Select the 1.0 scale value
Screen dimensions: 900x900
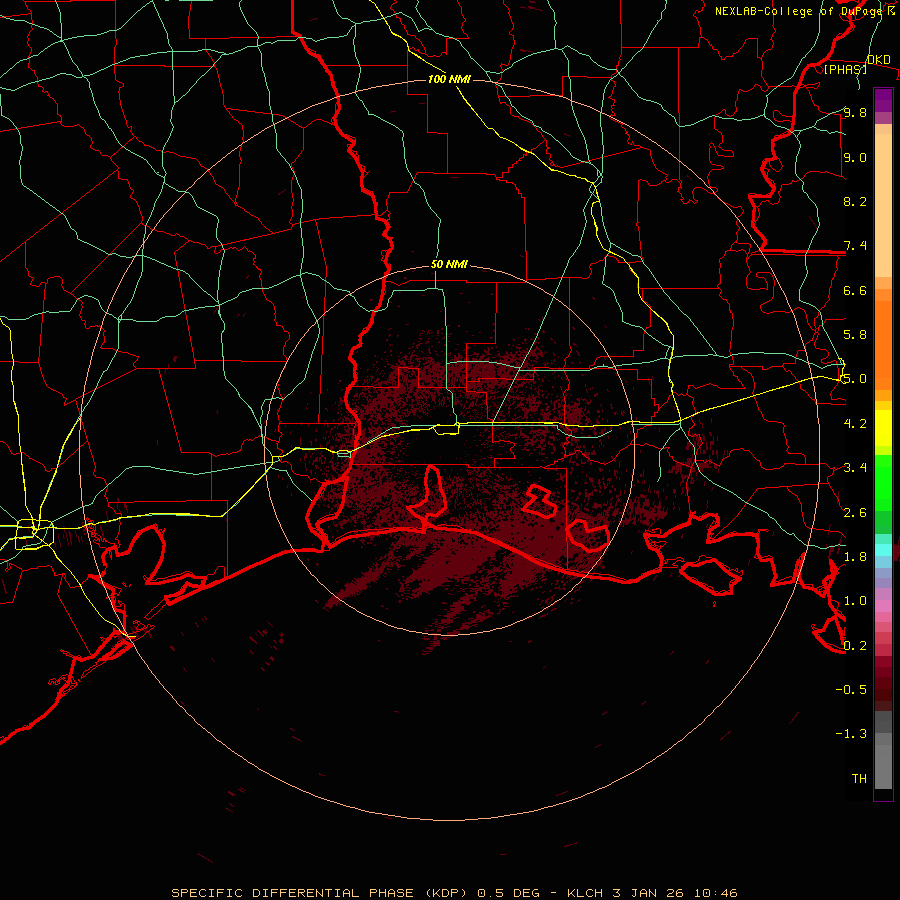pyautogui.click(x=855, y=601)
